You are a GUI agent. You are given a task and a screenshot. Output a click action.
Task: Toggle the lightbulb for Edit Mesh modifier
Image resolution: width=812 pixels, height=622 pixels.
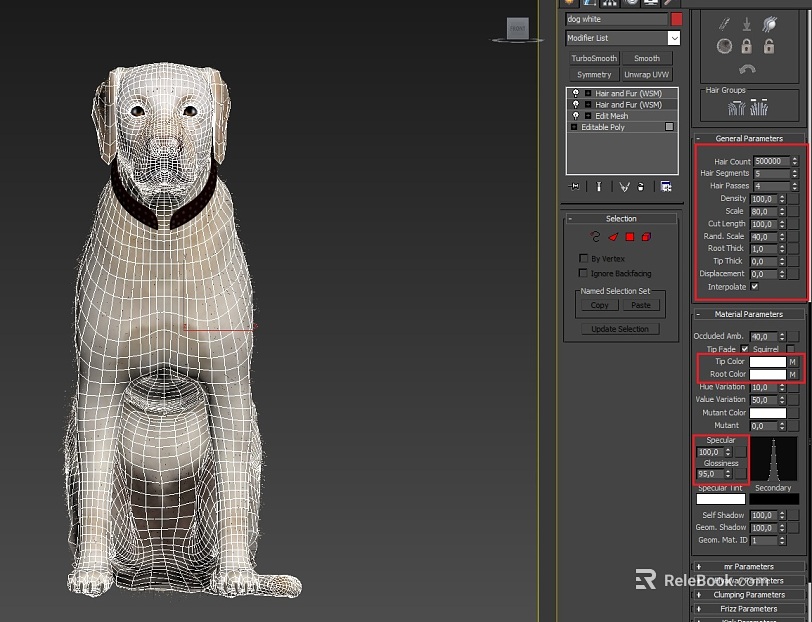click(x=575, y=115)
